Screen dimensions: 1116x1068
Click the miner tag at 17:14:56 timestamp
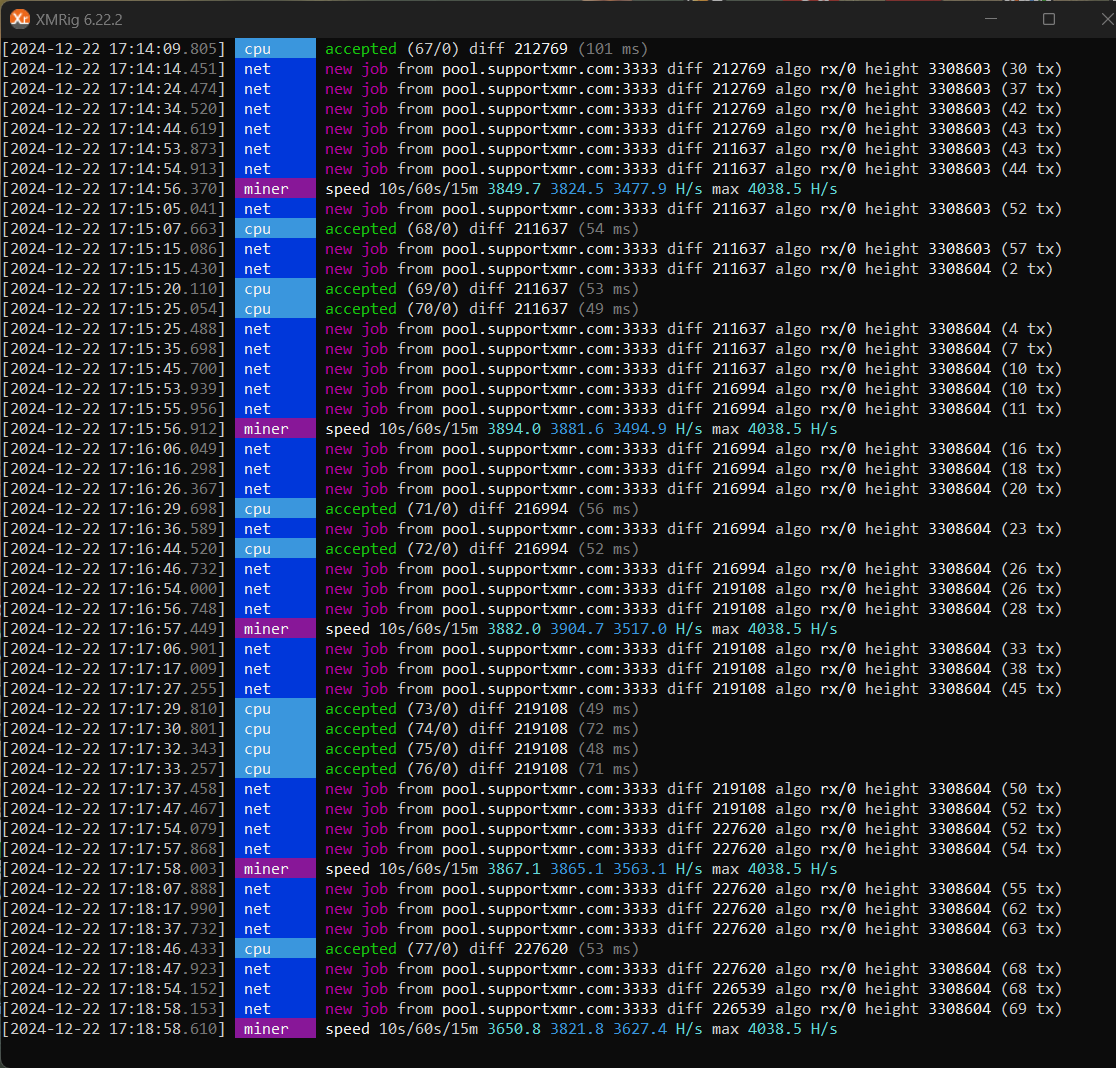[x=265, y=189]
